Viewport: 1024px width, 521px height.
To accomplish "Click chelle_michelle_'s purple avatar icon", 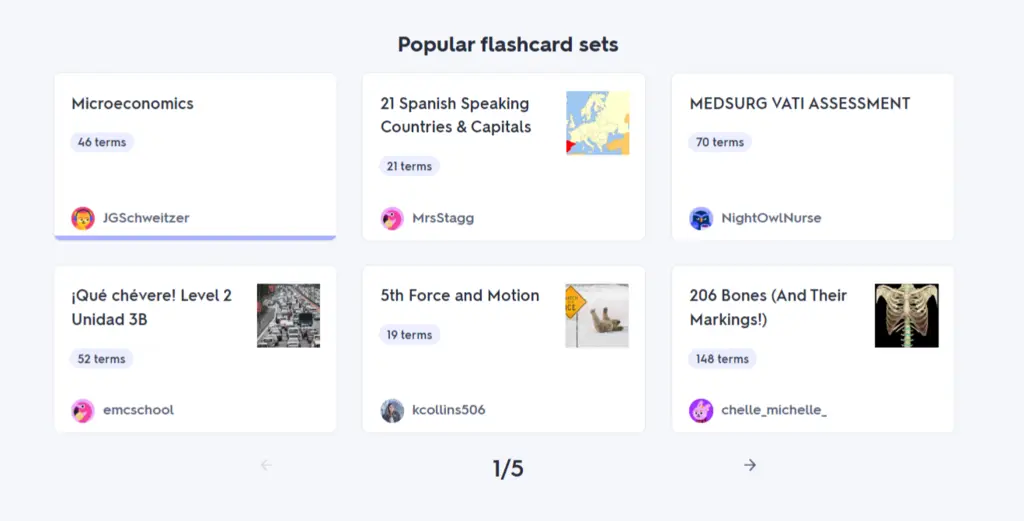I will [701, 410].
